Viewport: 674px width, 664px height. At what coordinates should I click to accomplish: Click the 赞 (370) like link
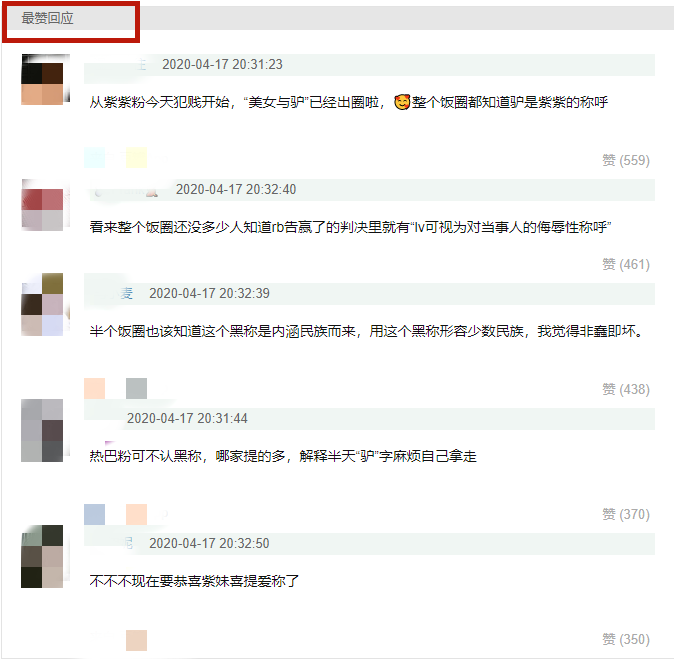click(626, 514)
